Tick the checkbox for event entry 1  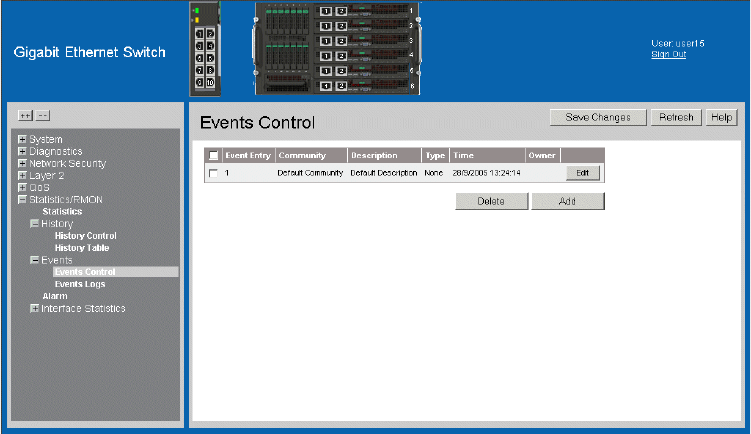pyautogui.click(x=214, y=173)
